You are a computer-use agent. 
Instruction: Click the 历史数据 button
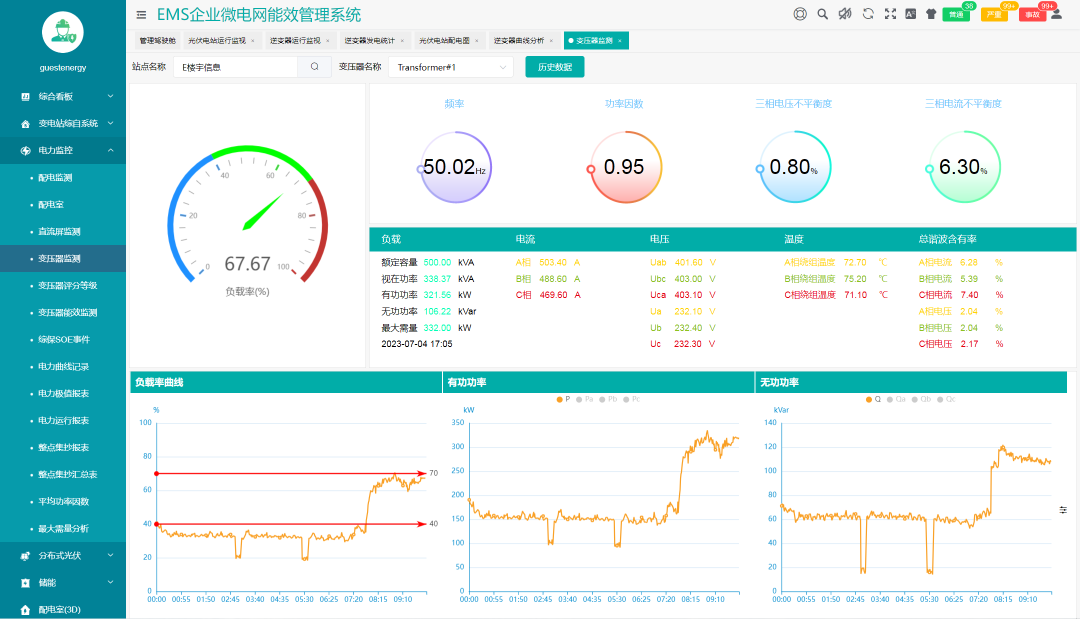coord(554,67)
